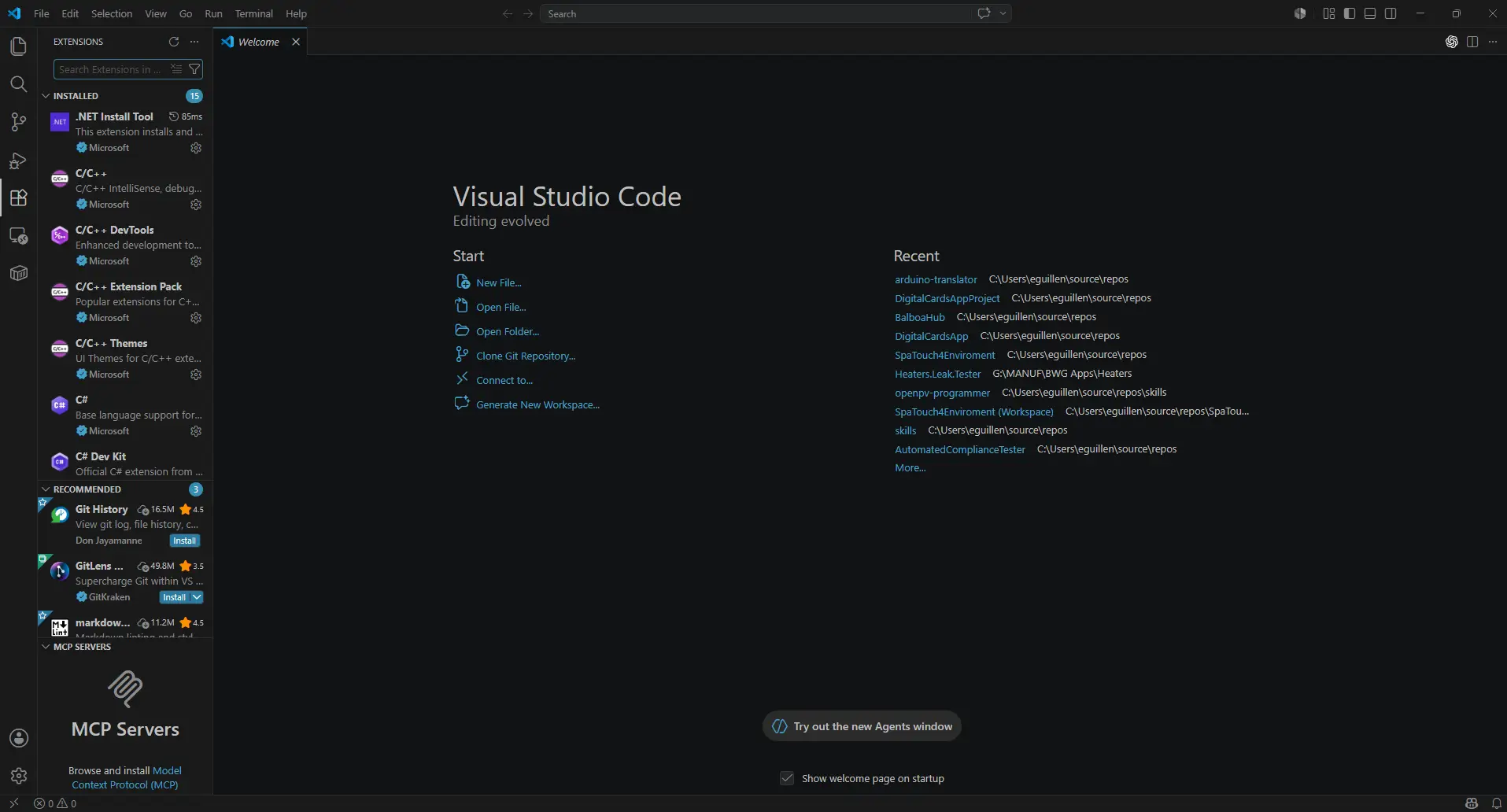Open the Run and Debug view
Viewport: 1507px width, 812px height.
(x=18, y=161)
